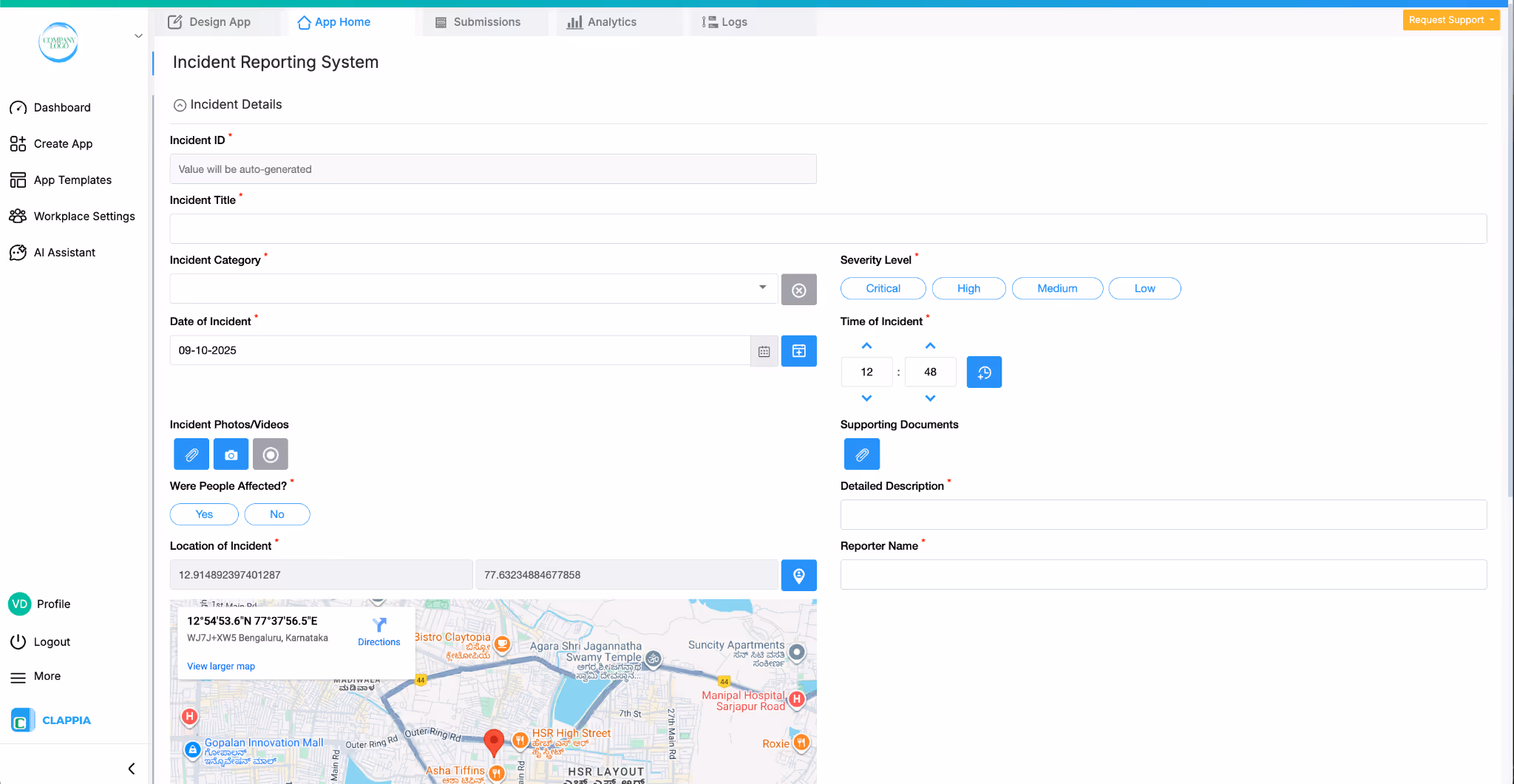Switch to the Submissions tab
This screenshot has height=784, width=1514.
484,21
